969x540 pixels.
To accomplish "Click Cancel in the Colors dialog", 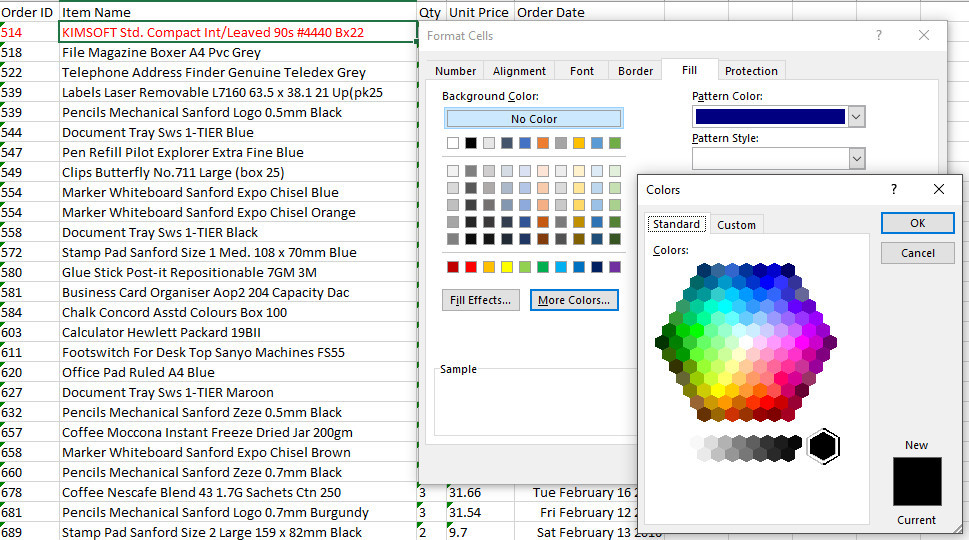I will tap(917, 253).
